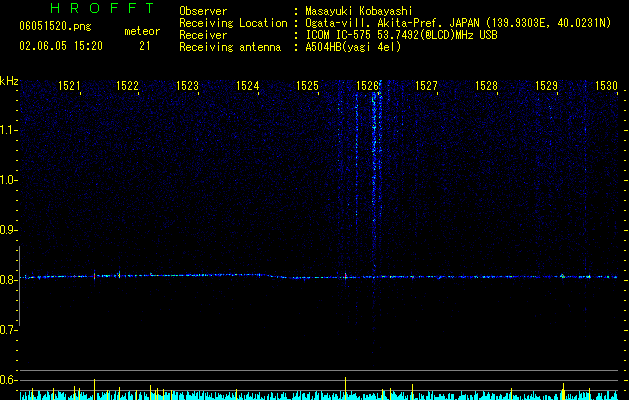Image resolution: width=629 pixels, height=400 pixels.
Task: Click the 1521 time marker
Action: (x=69, y=85)
